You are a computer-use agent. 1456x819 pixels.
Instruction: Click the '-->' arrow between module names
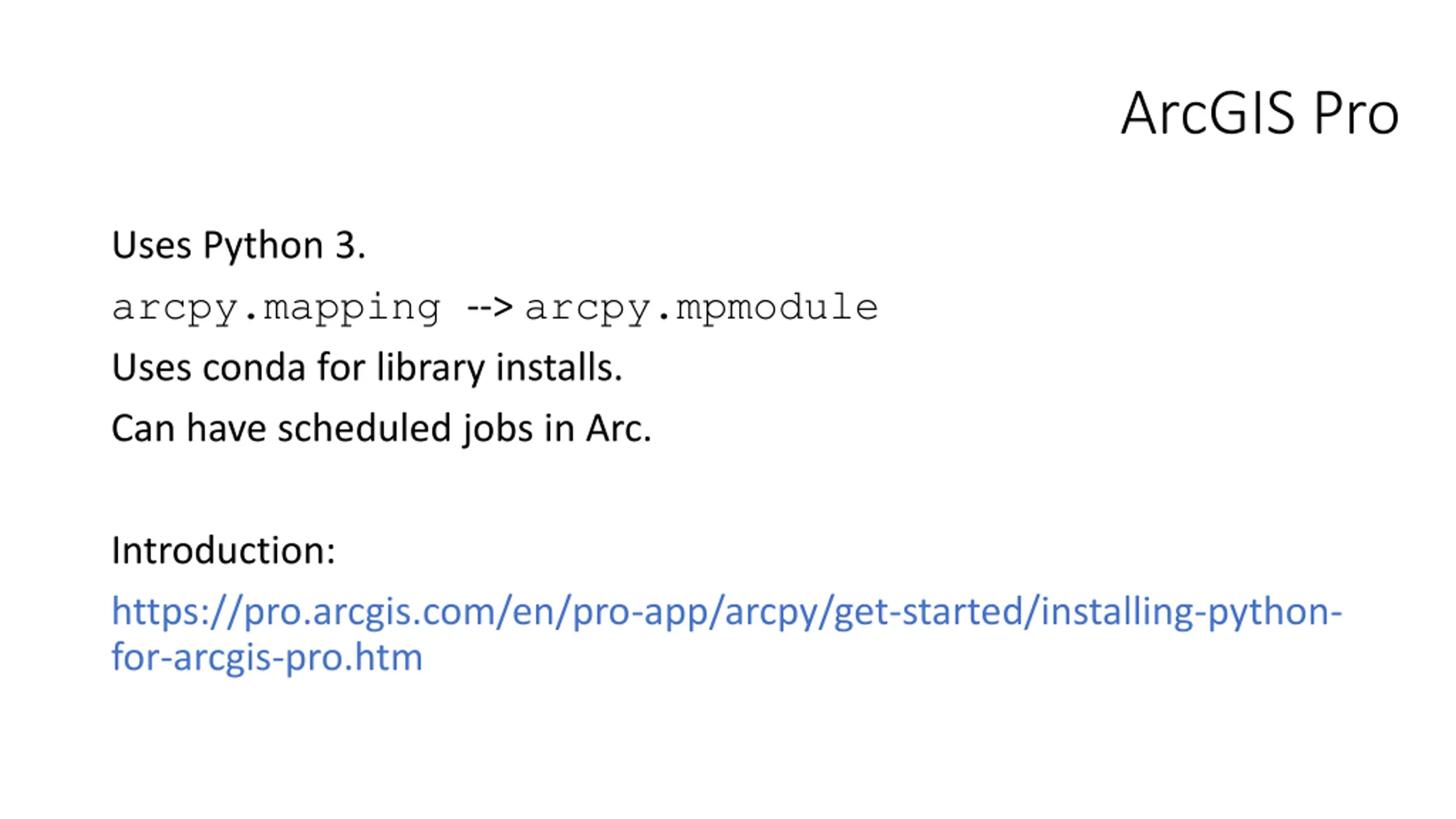tap(490, 308)
